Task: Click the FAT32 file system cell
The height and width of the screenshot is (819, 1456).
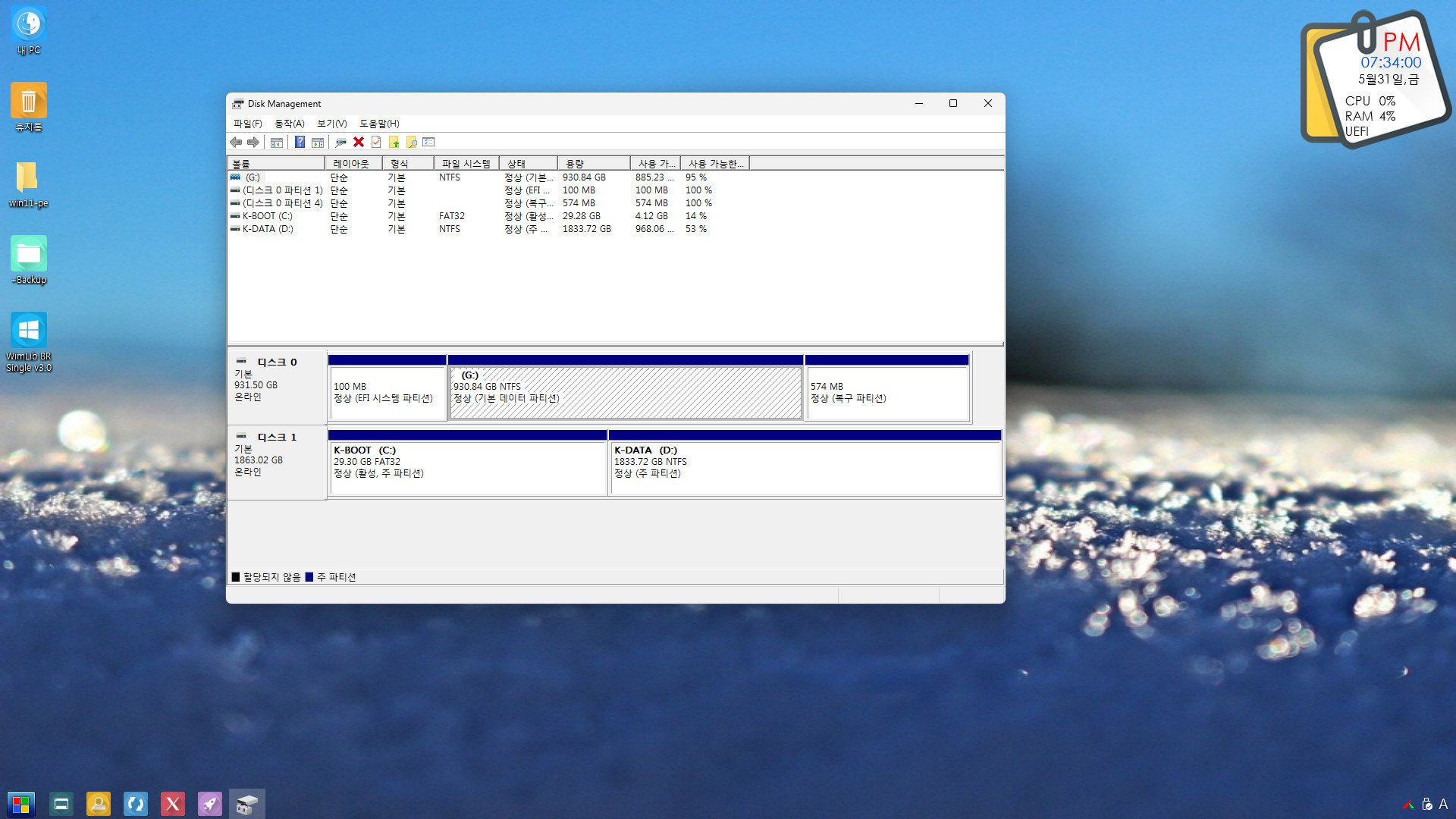Action: click(x=452, y=216)
